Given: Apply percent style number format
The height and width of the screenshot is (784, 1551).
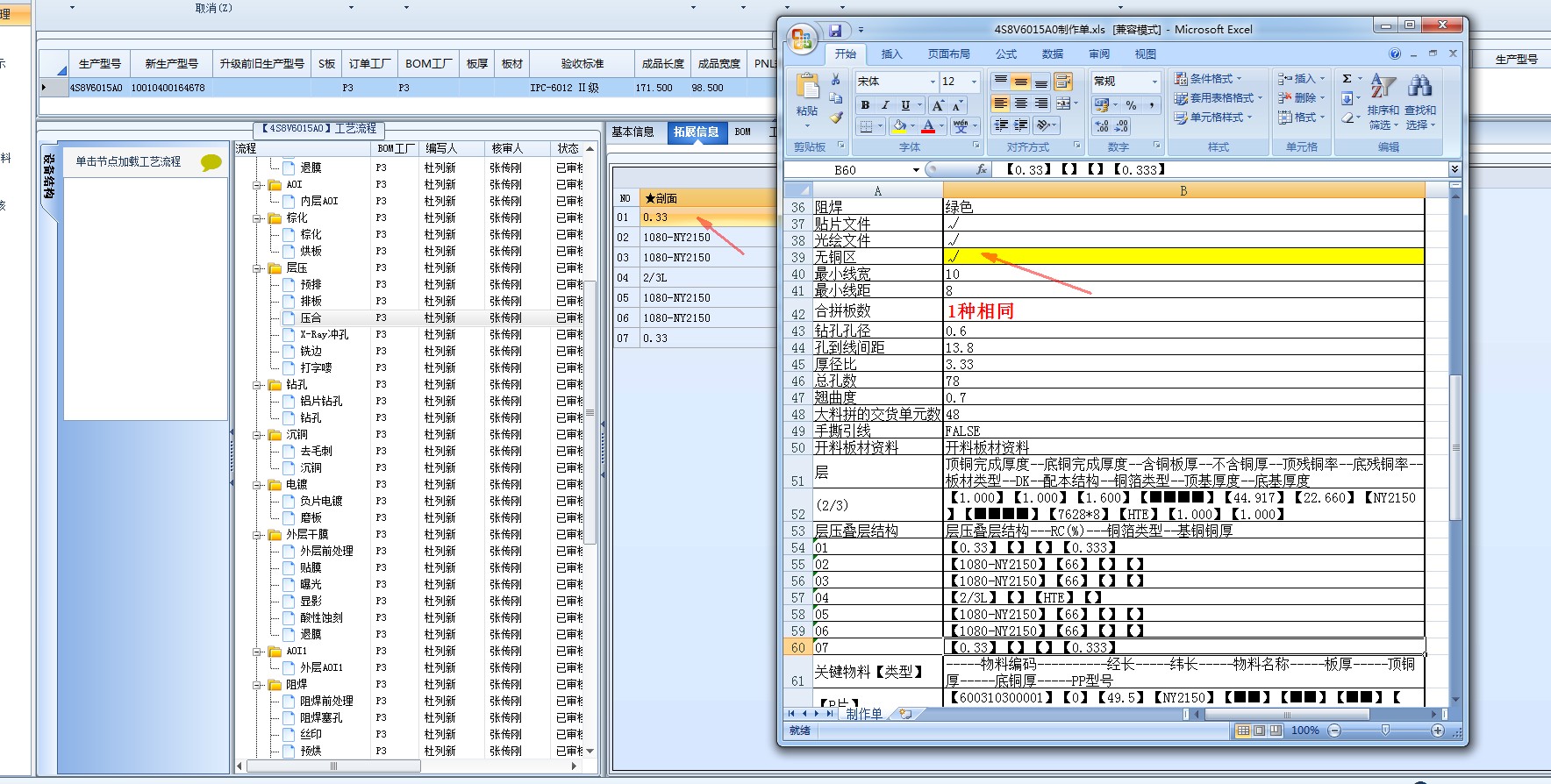Looking at the screenshot, I should click(x=1132, y=105).
